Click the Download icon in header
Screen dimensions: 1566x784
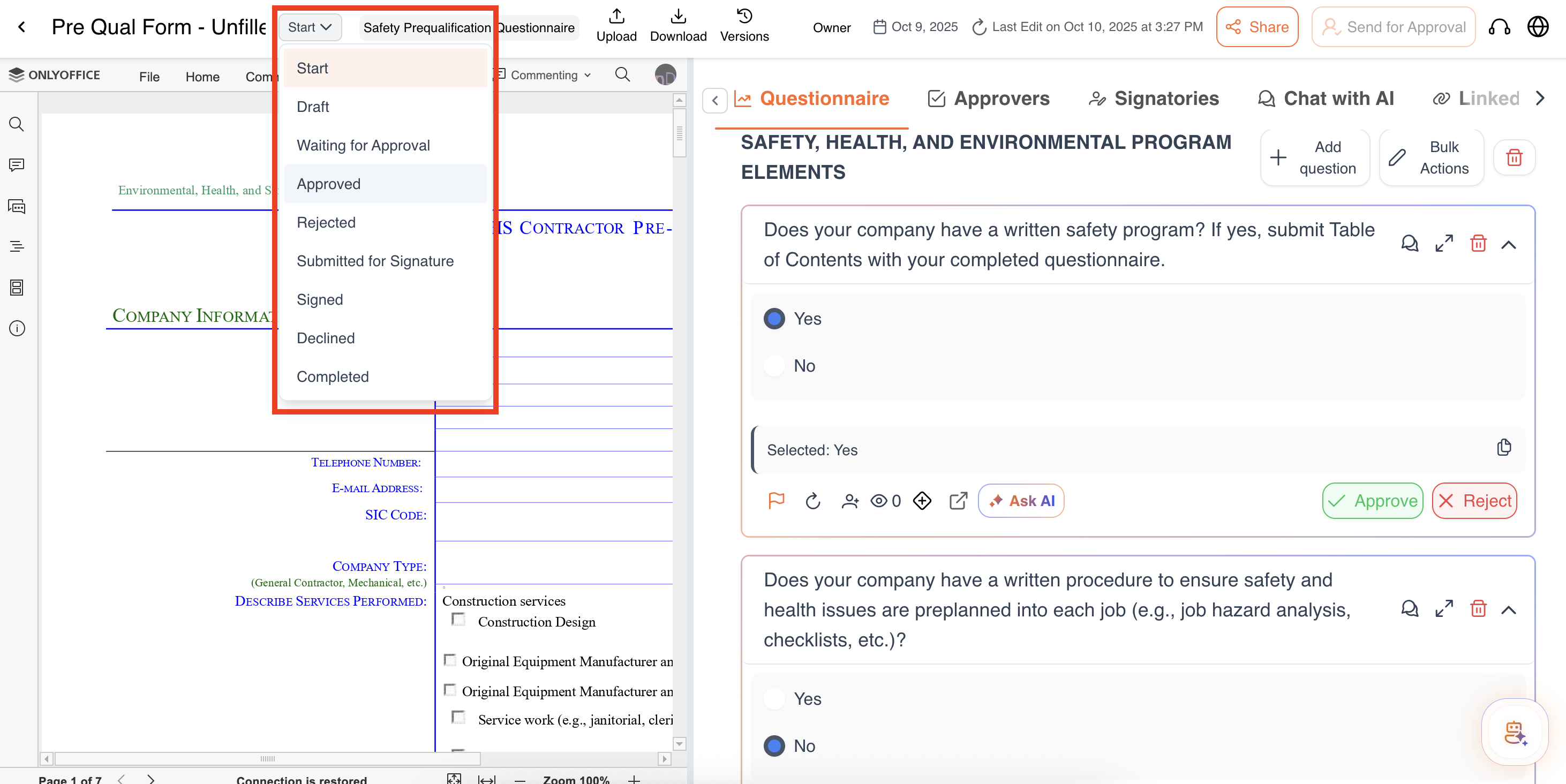(678, 17)
